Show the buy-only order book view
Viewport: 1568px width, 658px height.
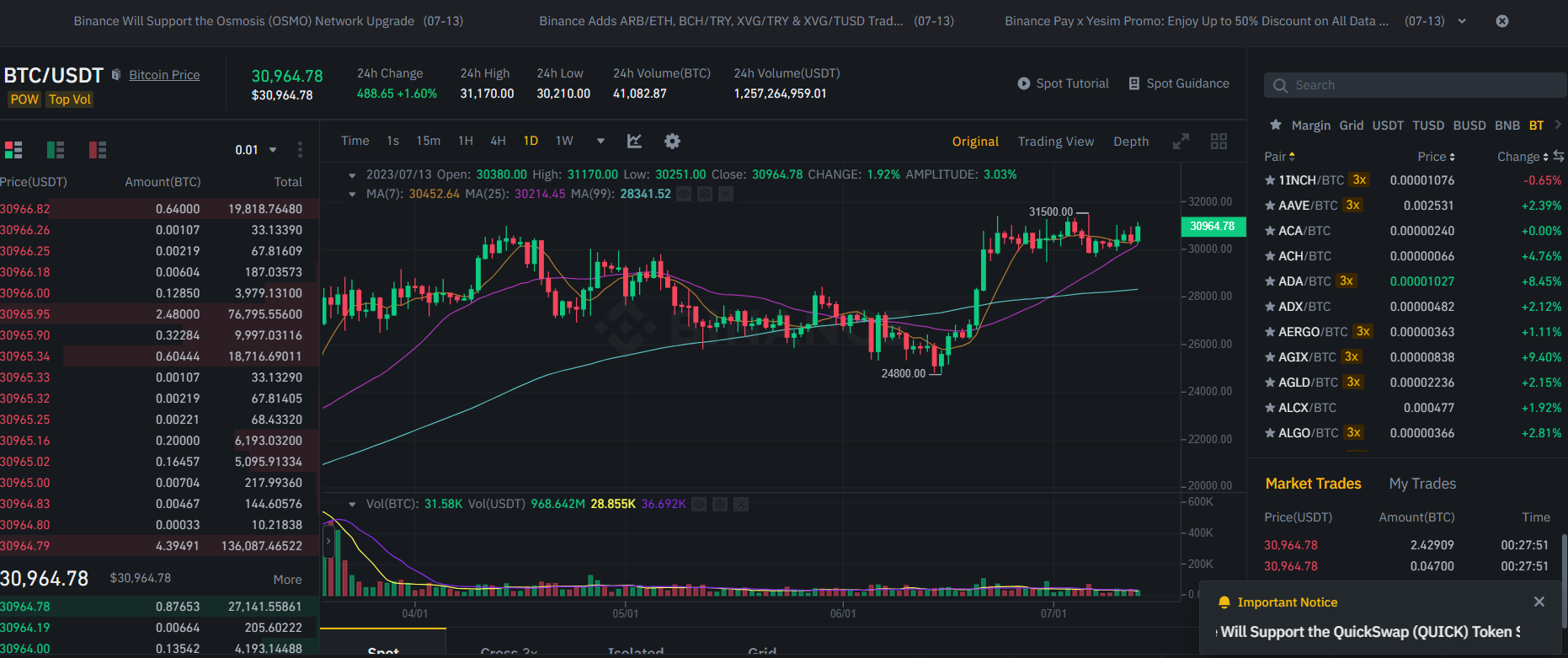[56, 150]
